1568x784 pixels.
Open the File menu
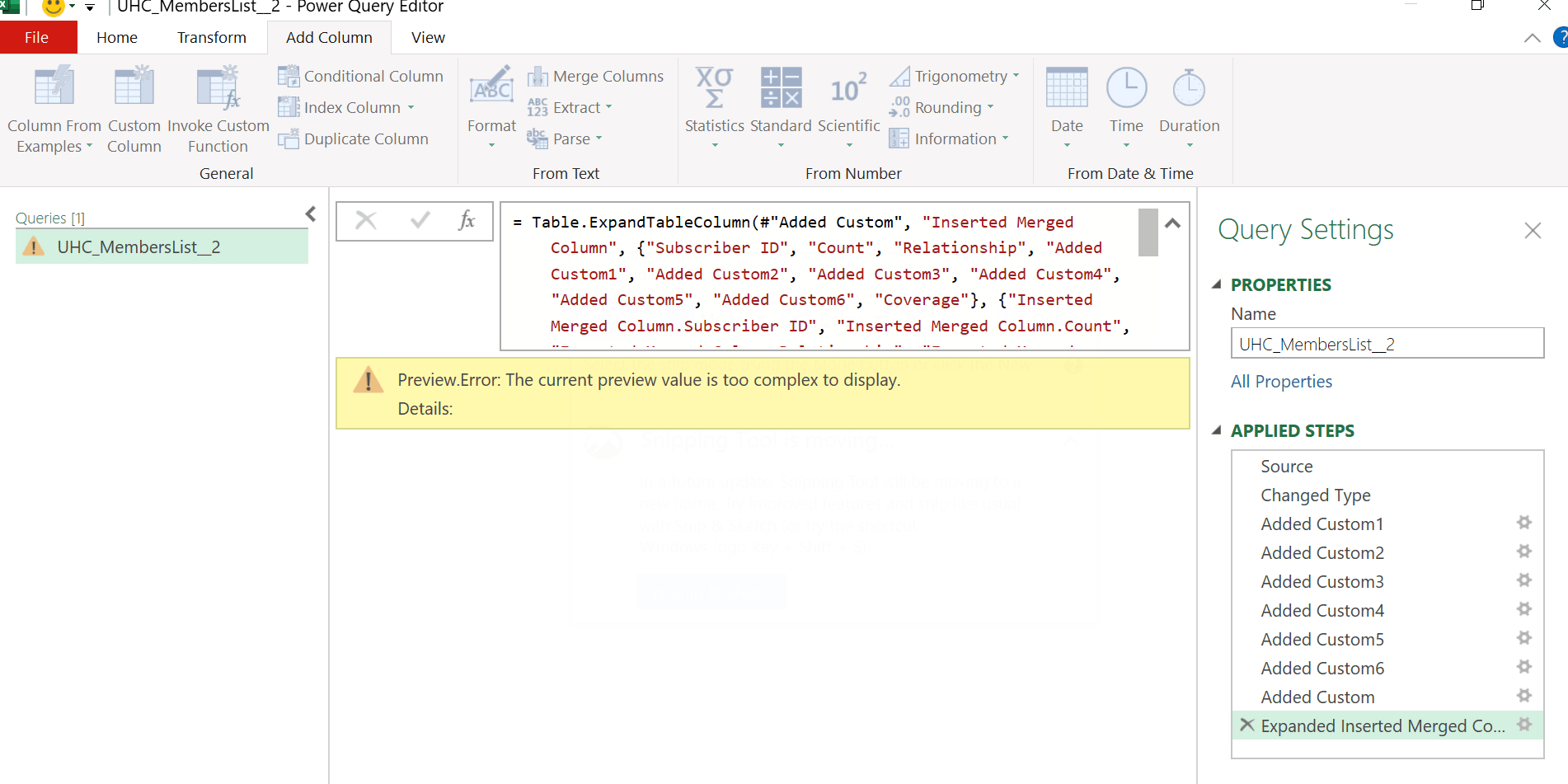pyautogui.click(x=36, y=37)
